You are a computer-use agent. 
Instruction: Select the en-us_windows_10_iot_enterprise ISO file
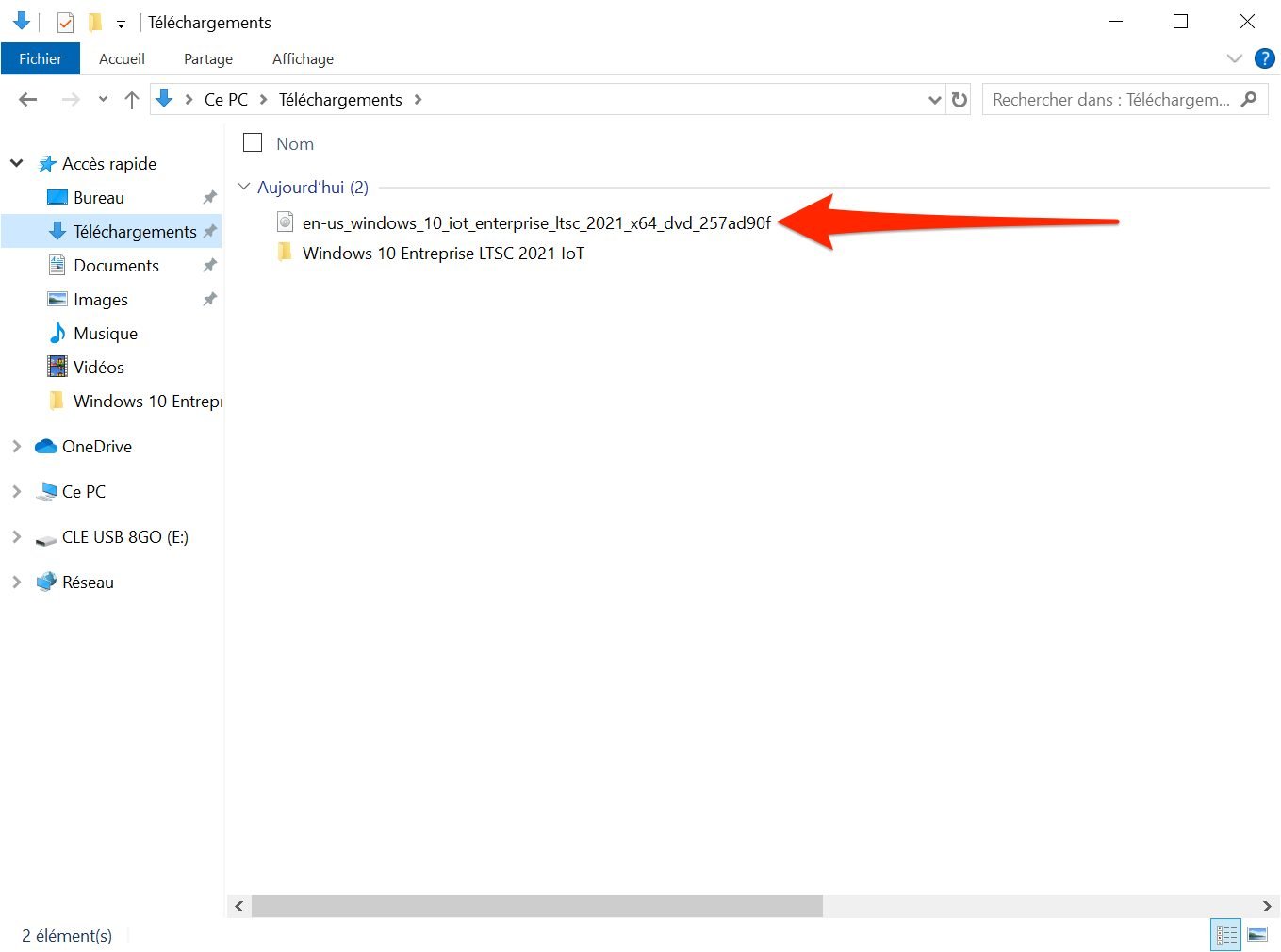pyautogui.click(x=535, y=223)
